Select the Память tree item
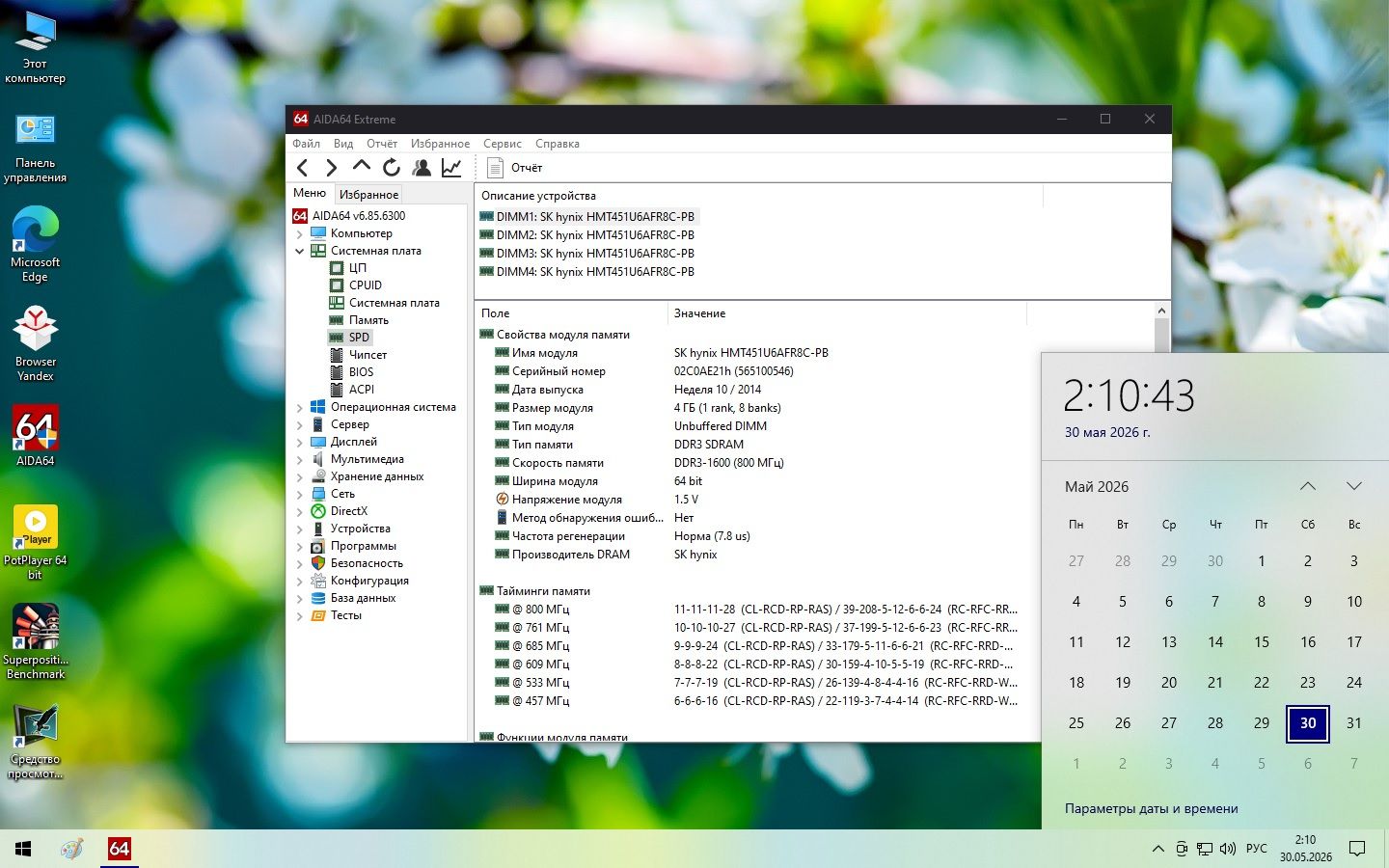The width and height of the screenshot is (1389, 868). (368, 320)
